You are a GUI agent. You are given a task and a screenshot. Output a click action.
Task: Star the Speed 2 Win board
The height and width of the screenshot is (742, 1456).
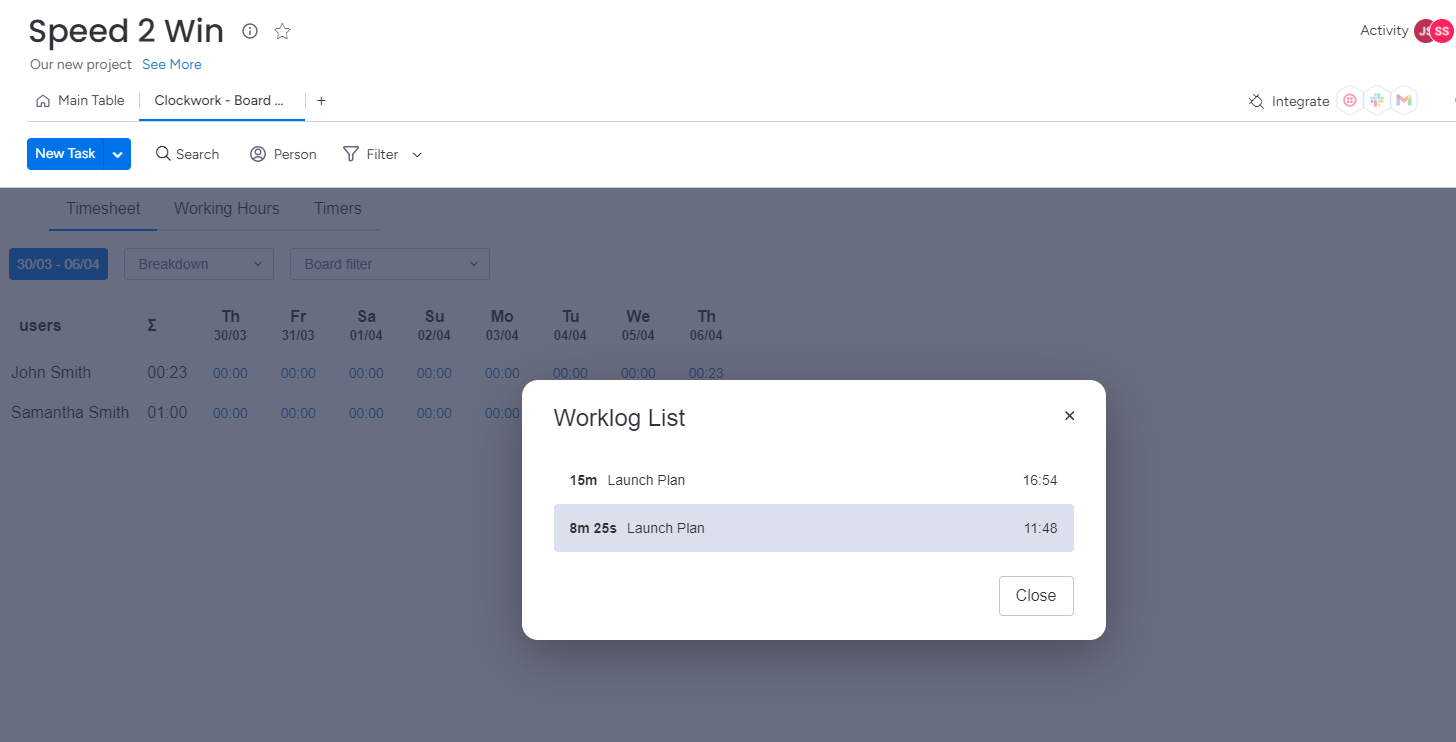(282, 31)
